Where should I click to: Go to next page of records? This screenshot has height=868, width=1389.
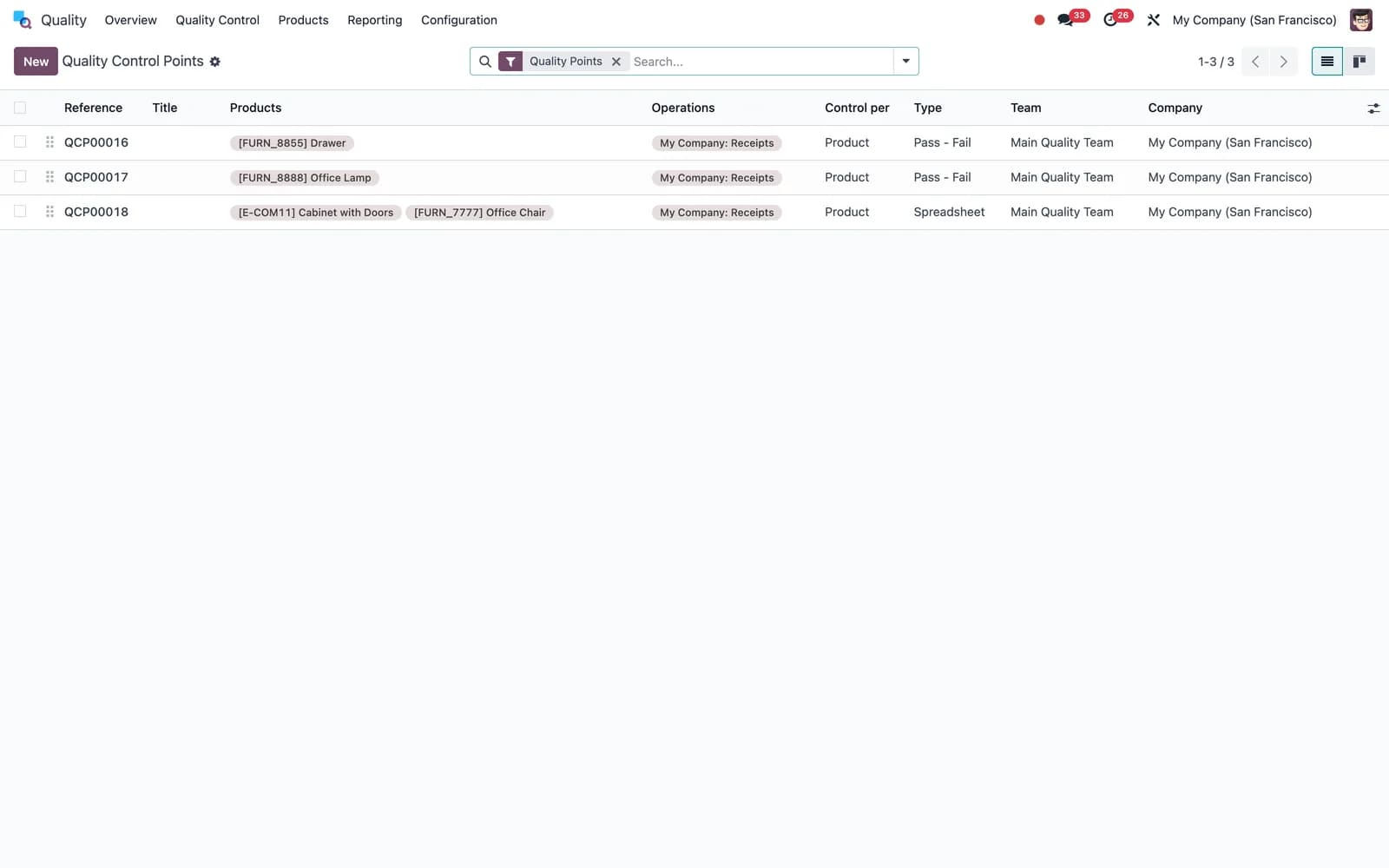pyautogui.click(x=1283, y=62)
